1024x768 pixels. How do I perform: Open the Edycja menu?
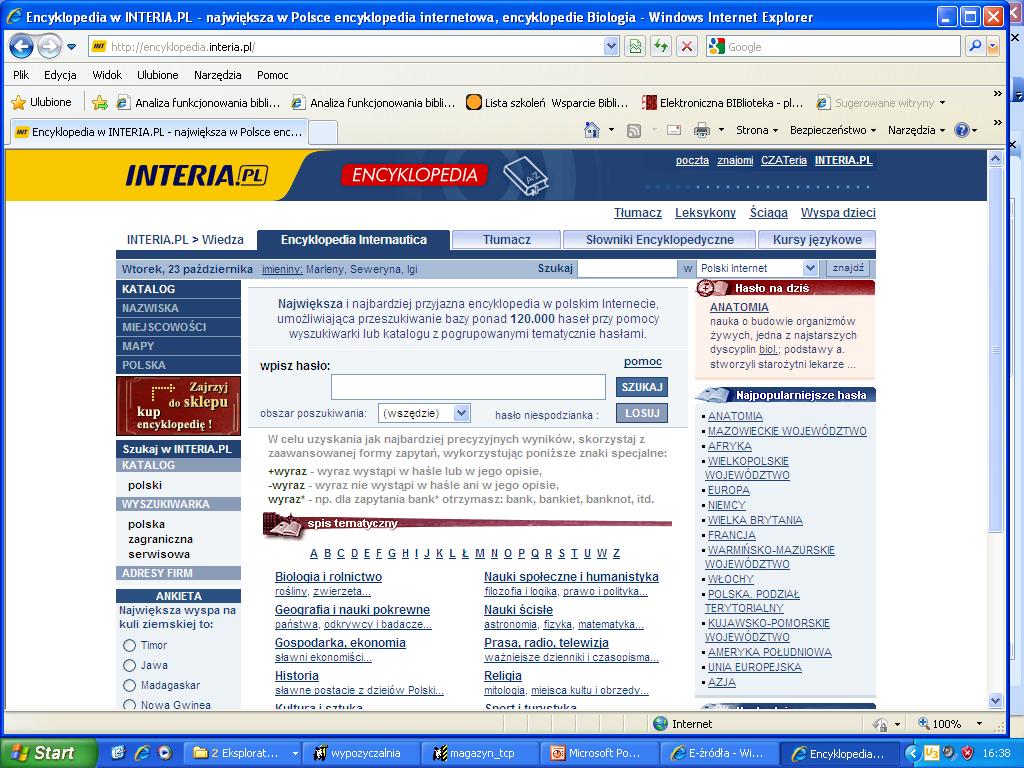pyautogui.click(x=60, y=75)
